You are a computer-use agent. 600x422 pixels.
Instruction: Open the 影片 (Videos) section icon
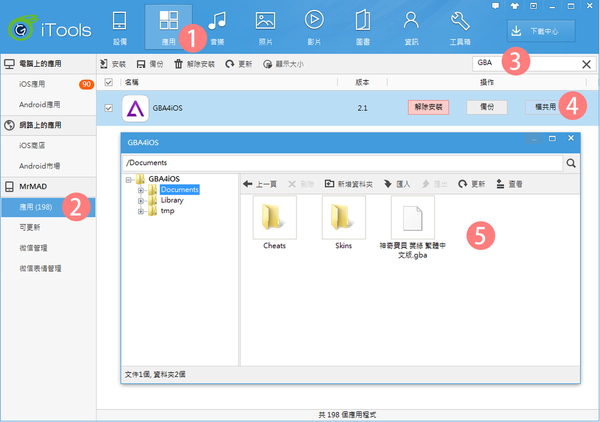tap(313, 24)
